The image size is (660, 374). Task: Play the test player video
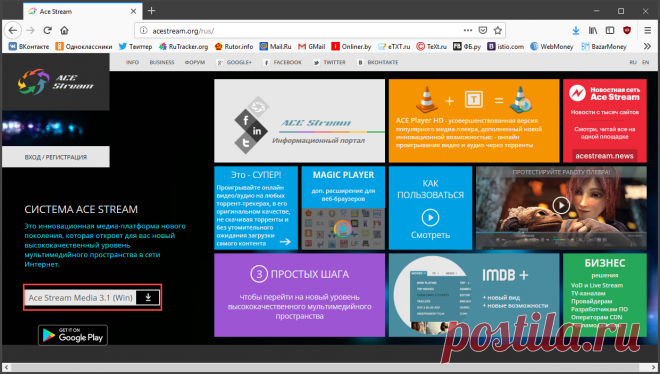pyautogui.click(x=561, y=205)
